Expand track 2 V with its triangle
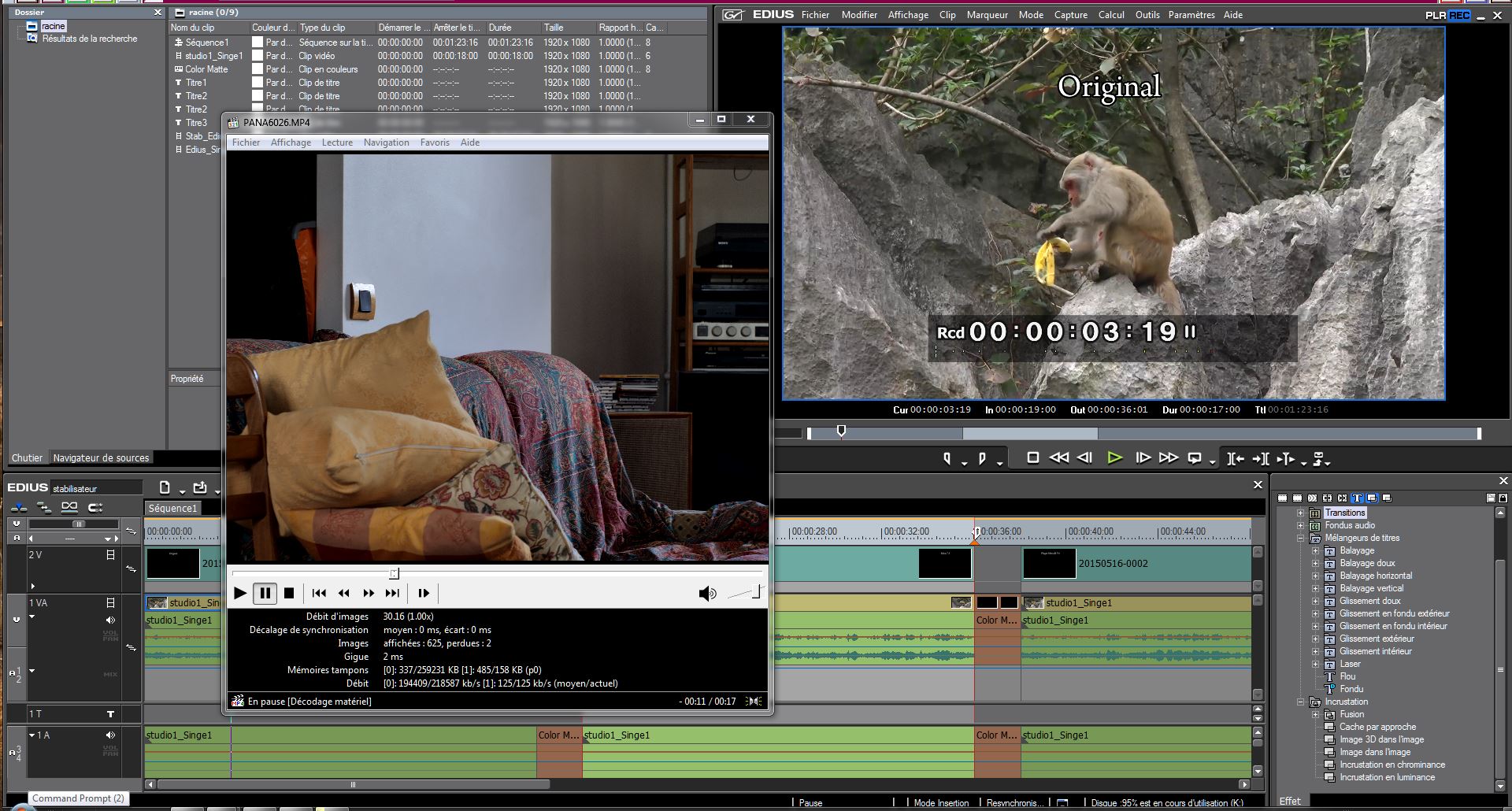1512x811 pixels. (33, 586)
